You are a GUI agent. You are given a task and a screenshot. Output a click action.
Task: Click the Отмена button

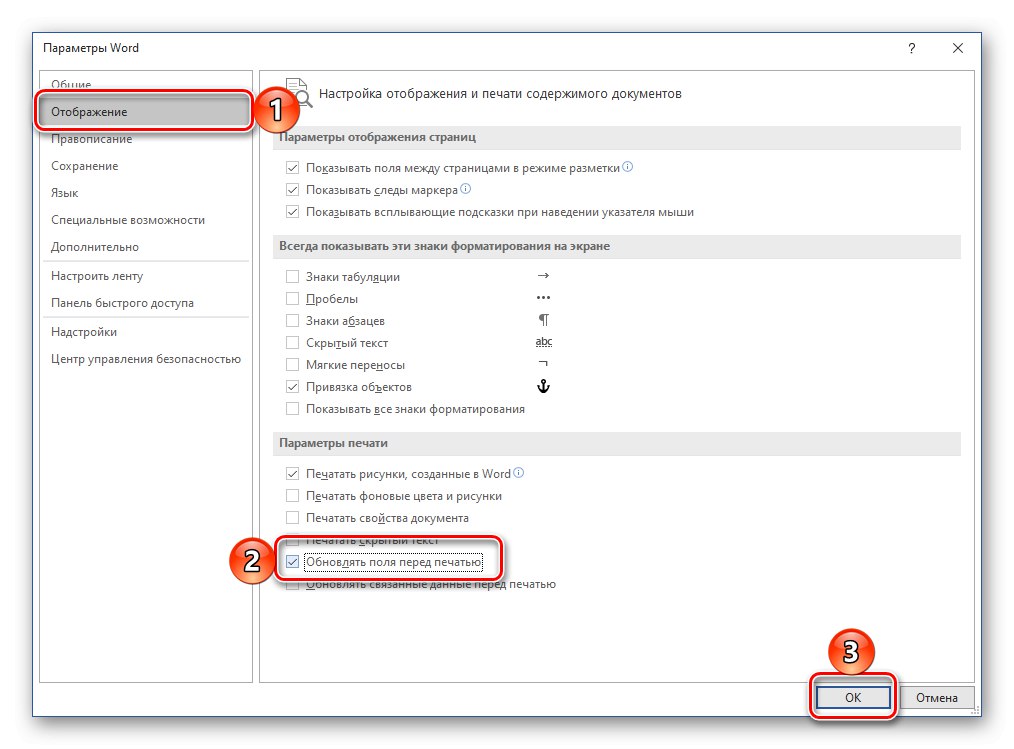pos(936,698)
